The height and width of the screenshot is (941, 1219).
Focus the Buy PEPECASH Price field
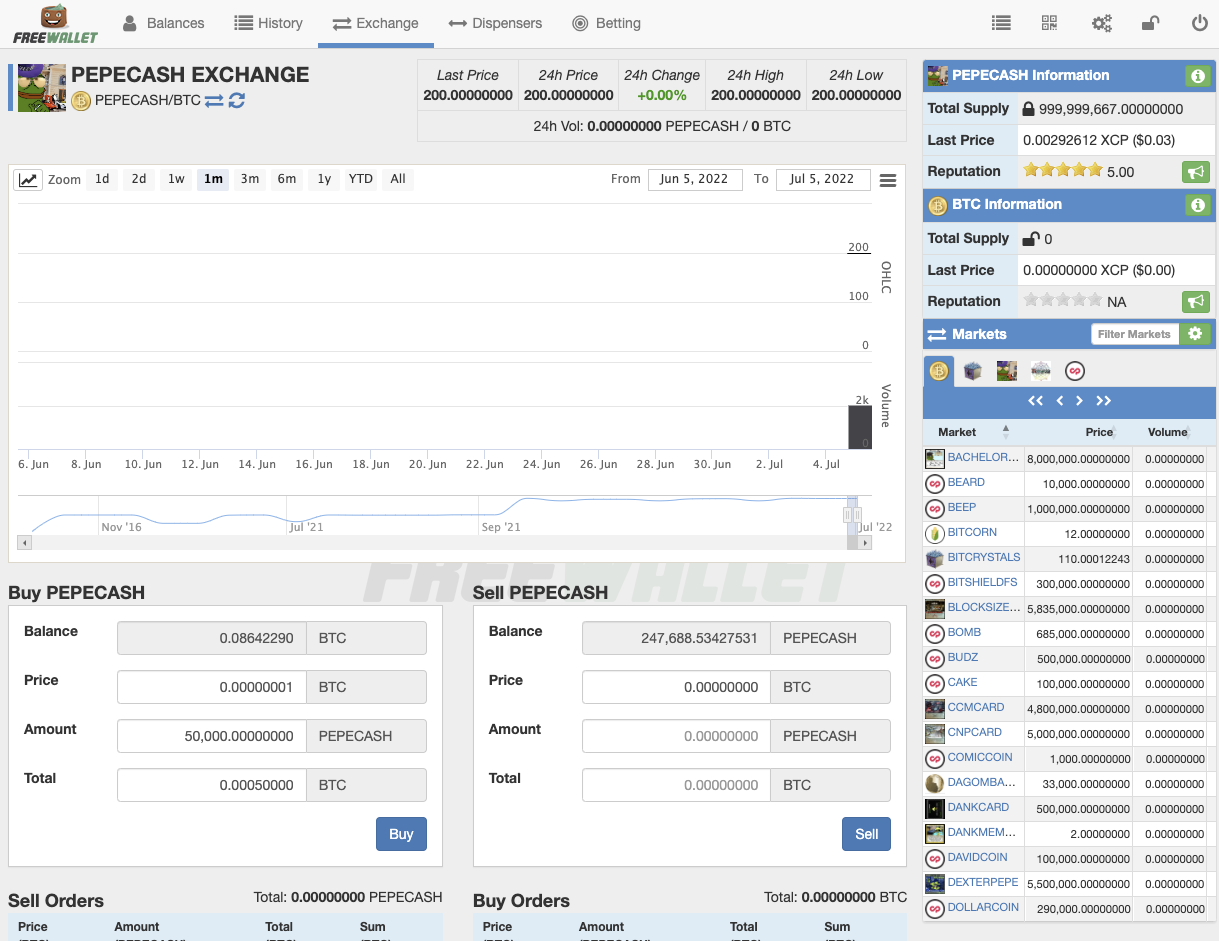(x=211, y=687)
